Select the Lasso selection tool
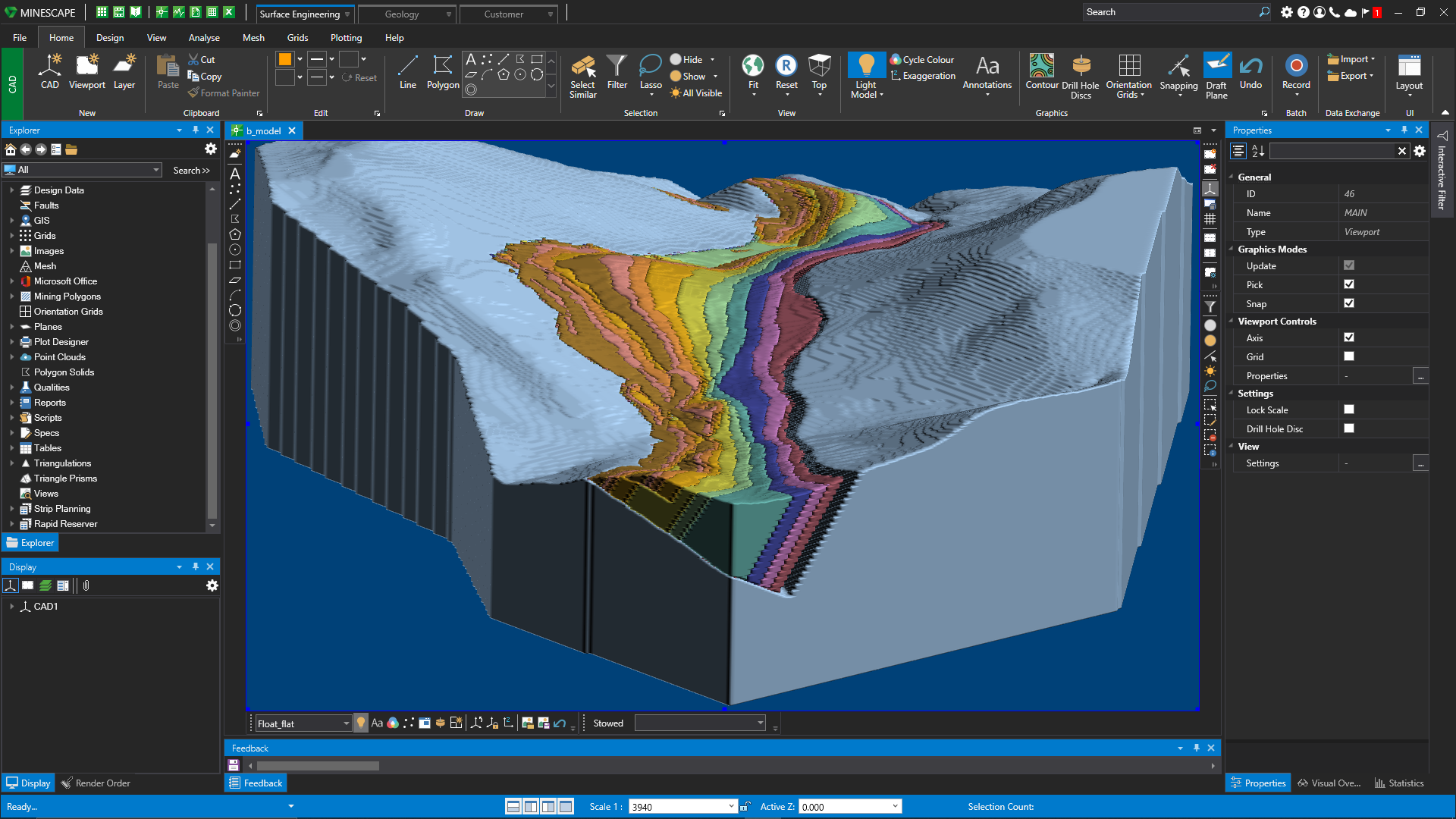 point(650,67)
